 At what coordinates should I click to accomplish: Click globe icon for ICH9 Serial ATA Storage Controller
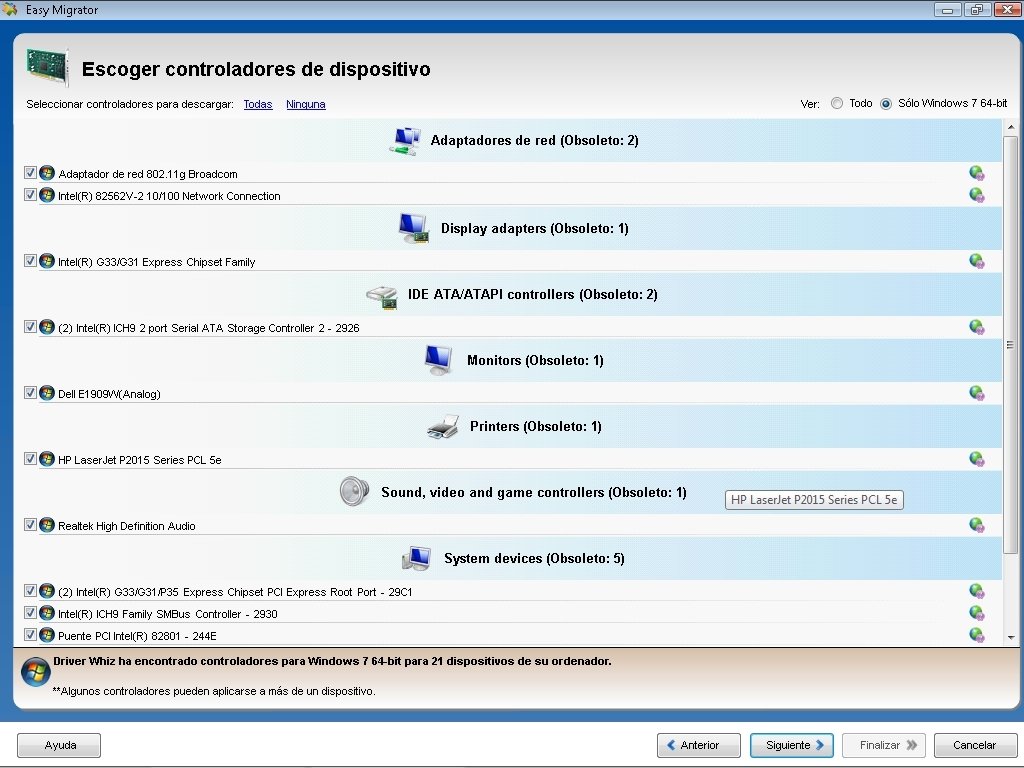977,327
